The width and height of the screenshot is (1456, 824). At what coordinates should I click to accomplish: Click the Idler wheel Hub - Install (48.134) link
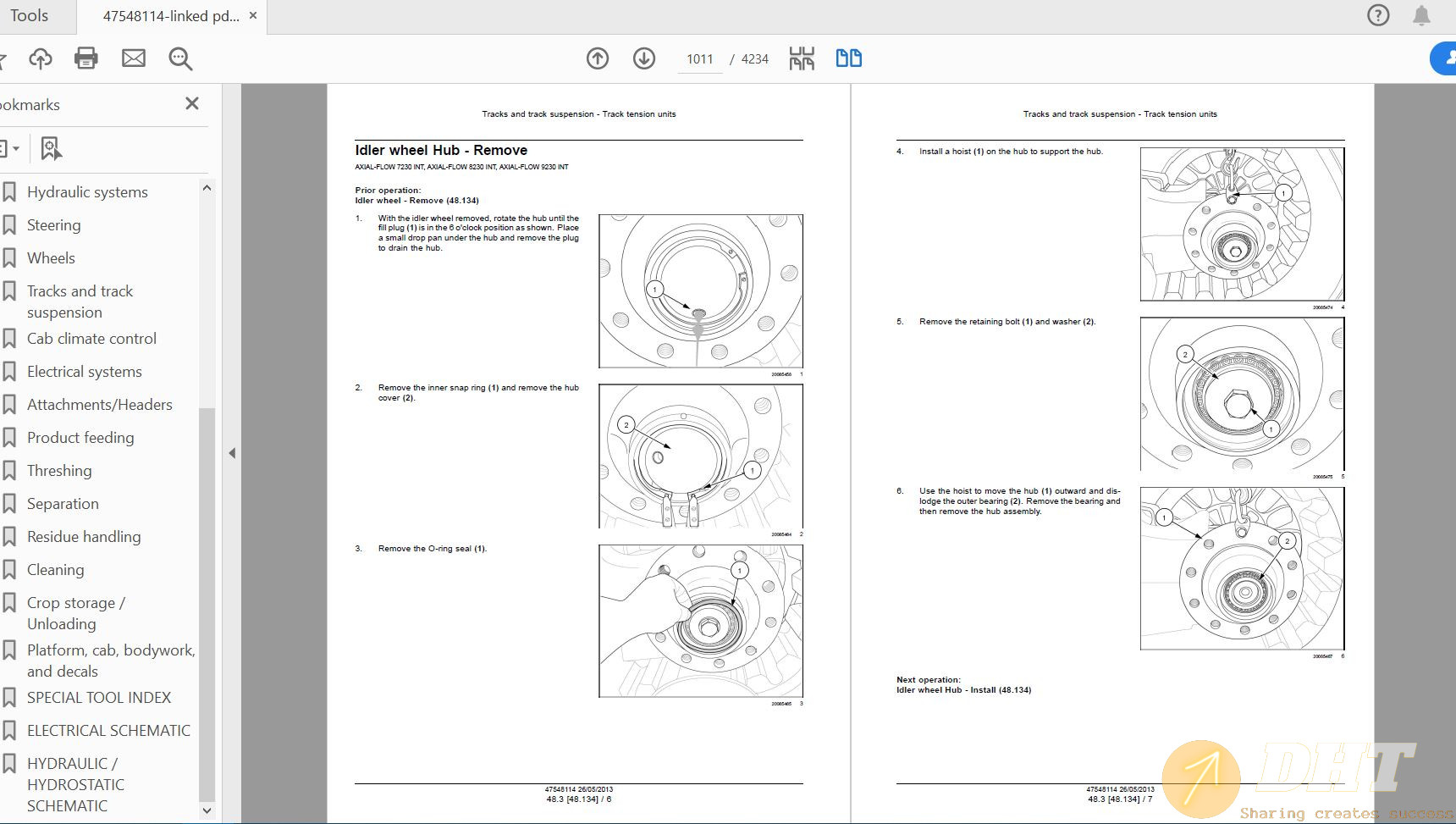click(964, 690)
